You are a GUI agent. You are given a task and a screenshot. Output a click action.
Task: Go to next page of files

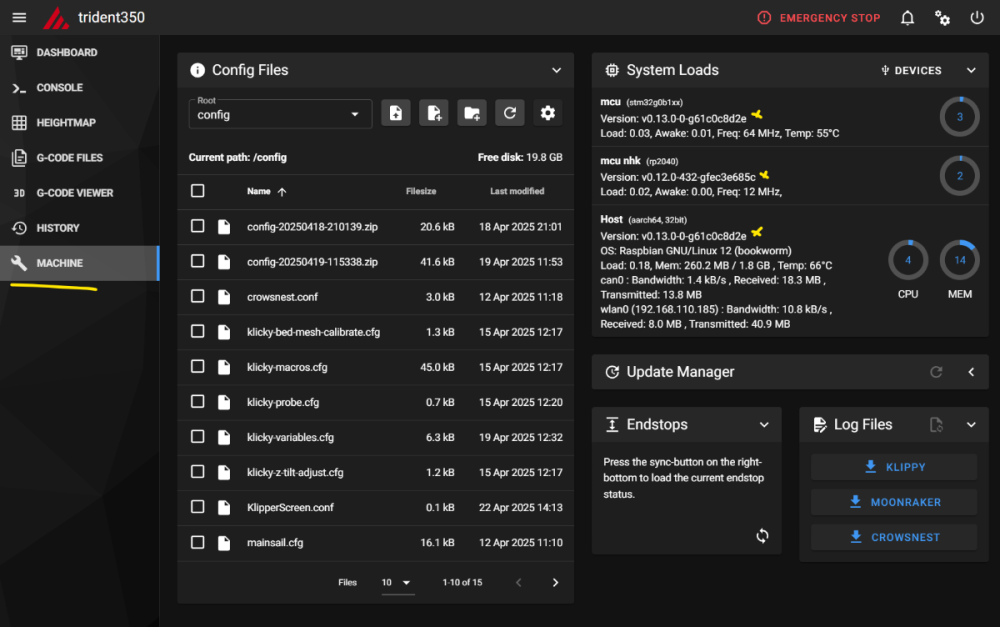pos(555,582)
